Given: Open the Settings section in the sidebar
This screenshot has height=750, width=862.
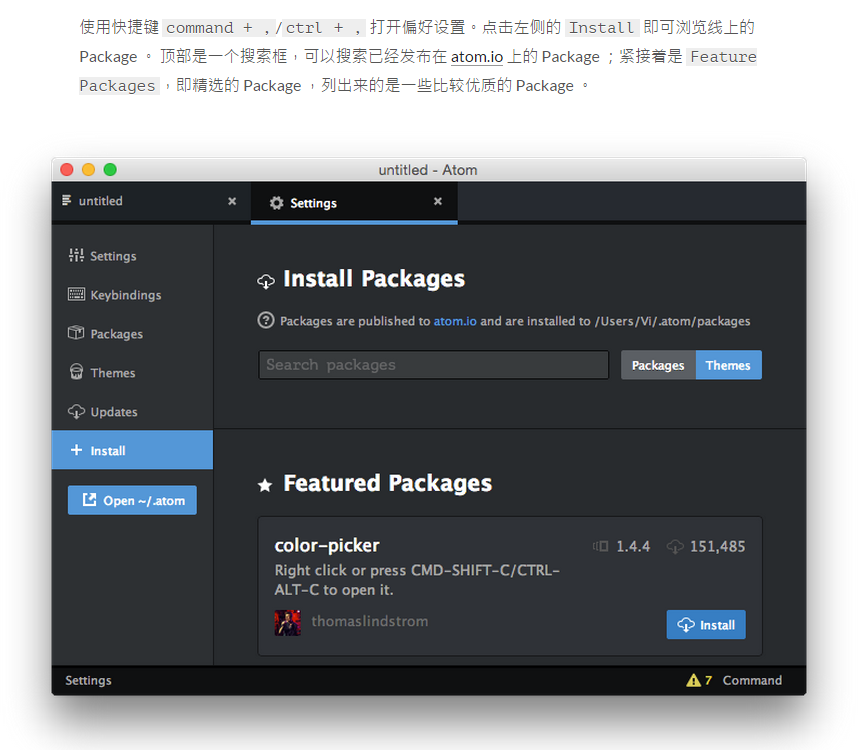Looking at the screenshot, I should tap(132, 256).
